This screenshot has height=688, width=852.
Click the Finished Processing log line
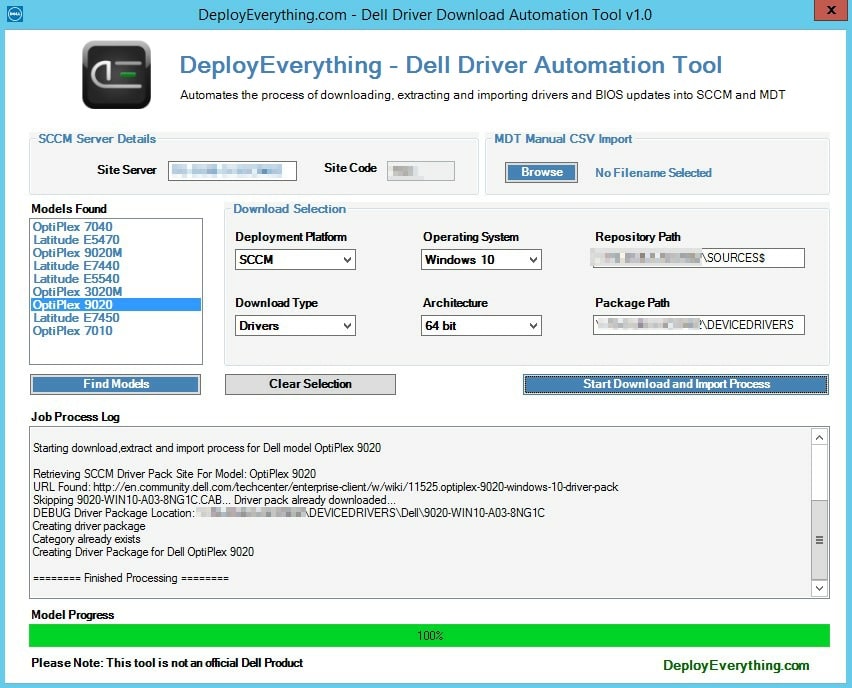[x=131, y=578]
